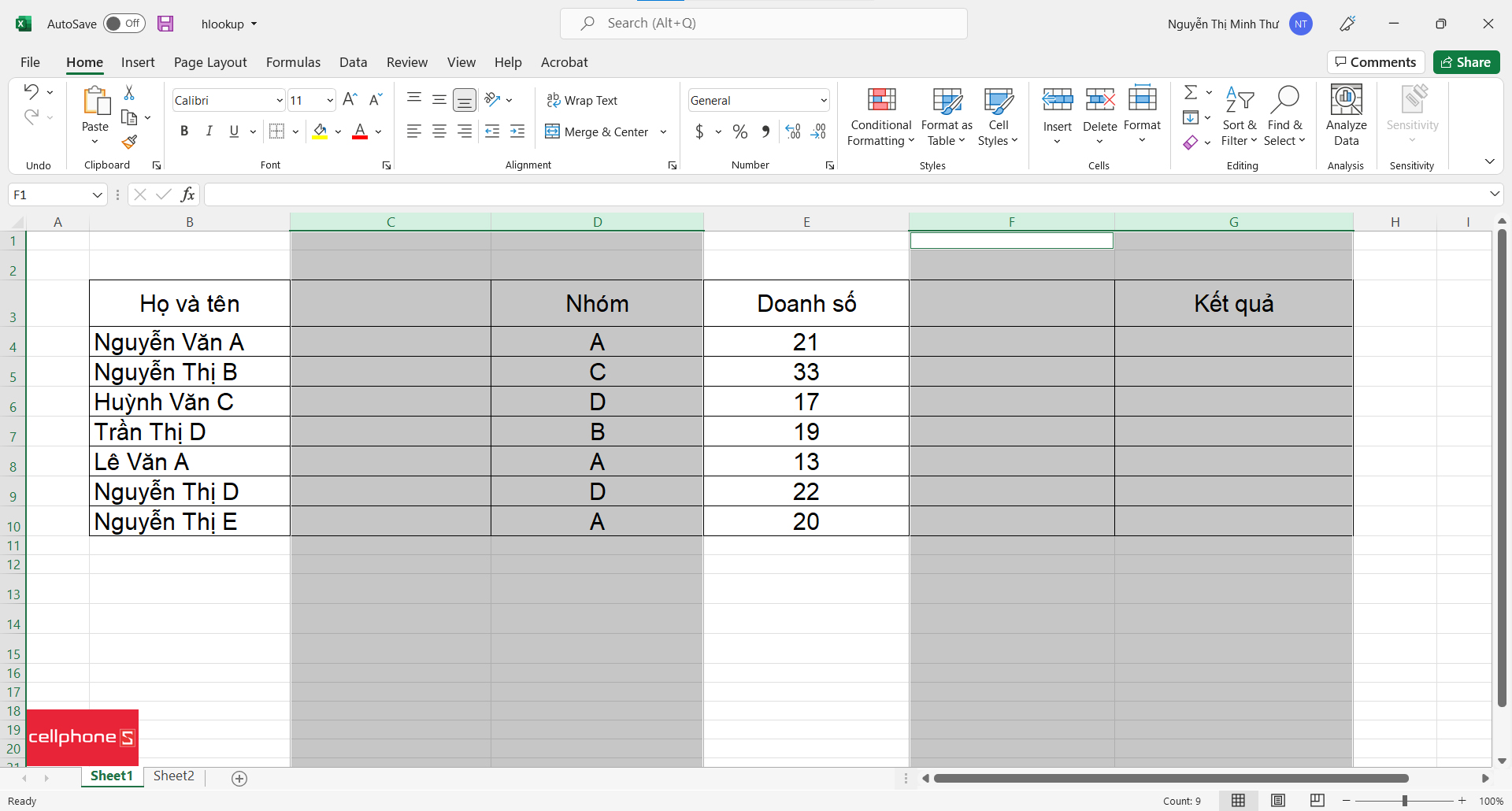The image size is (1512, 811).
Task: Collapse the ribbon with chevron
Action: point(1489,161)
